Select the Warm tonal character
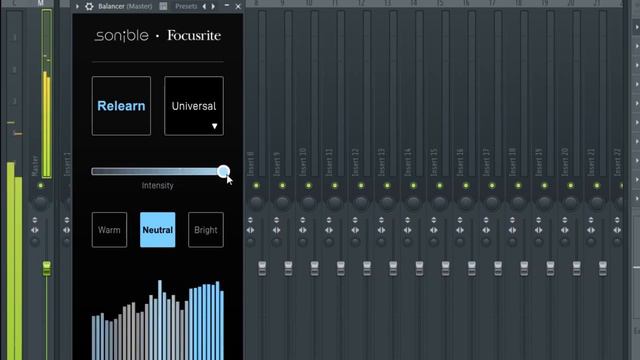Screen dimensions: 640x360 pyautogui.click(x=109, y=230)
